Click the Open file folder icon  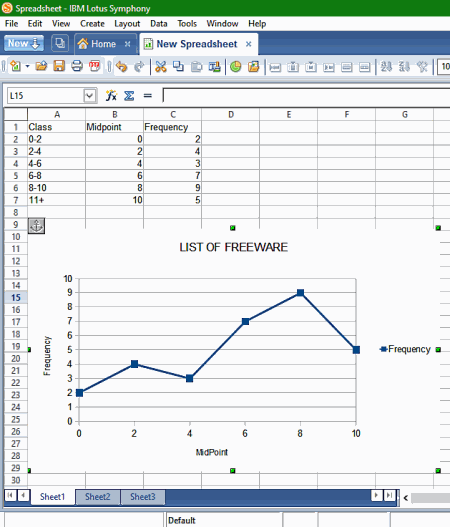tap(41, 66)
